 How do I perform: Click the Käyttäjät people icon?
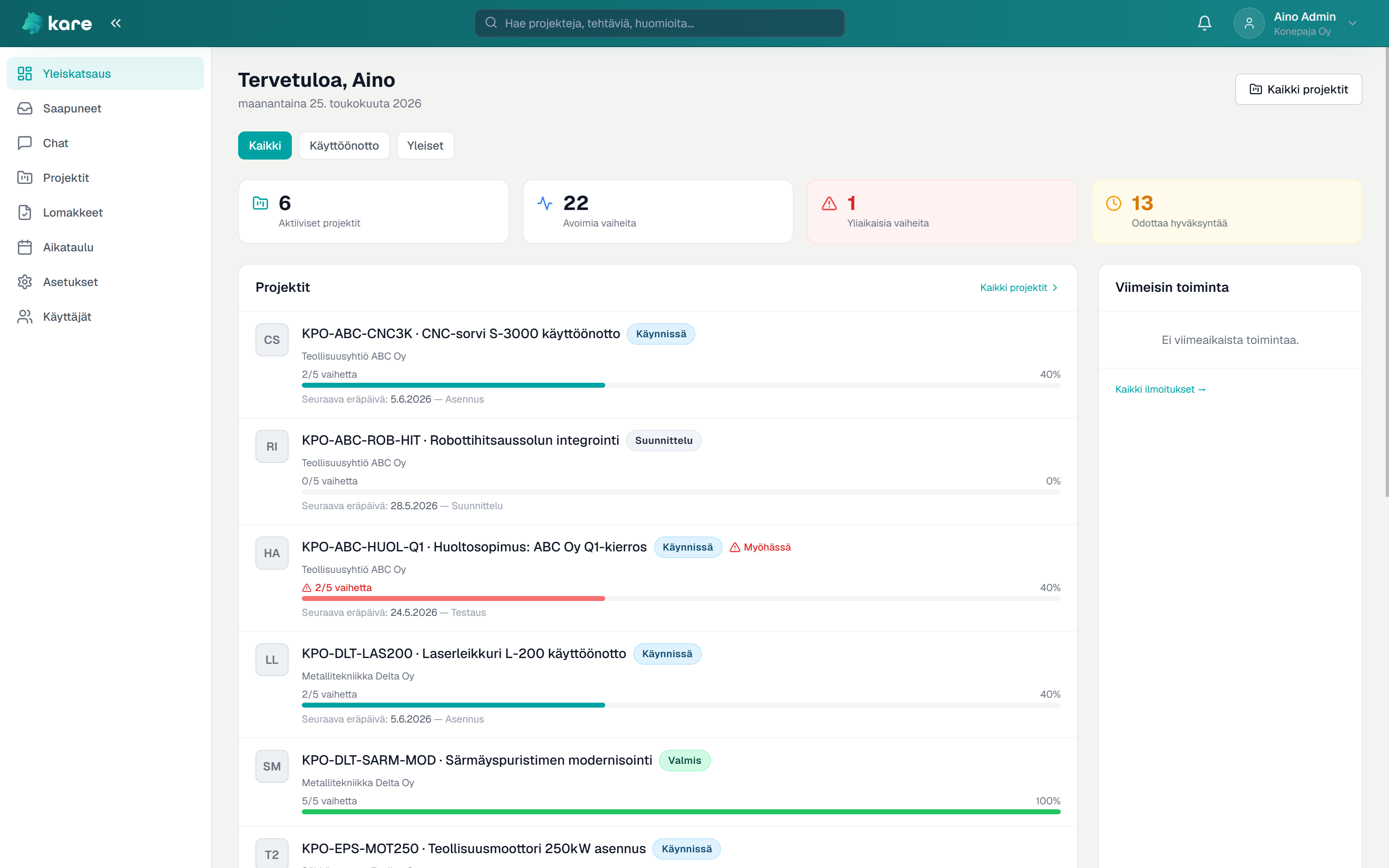coord(25,317)
